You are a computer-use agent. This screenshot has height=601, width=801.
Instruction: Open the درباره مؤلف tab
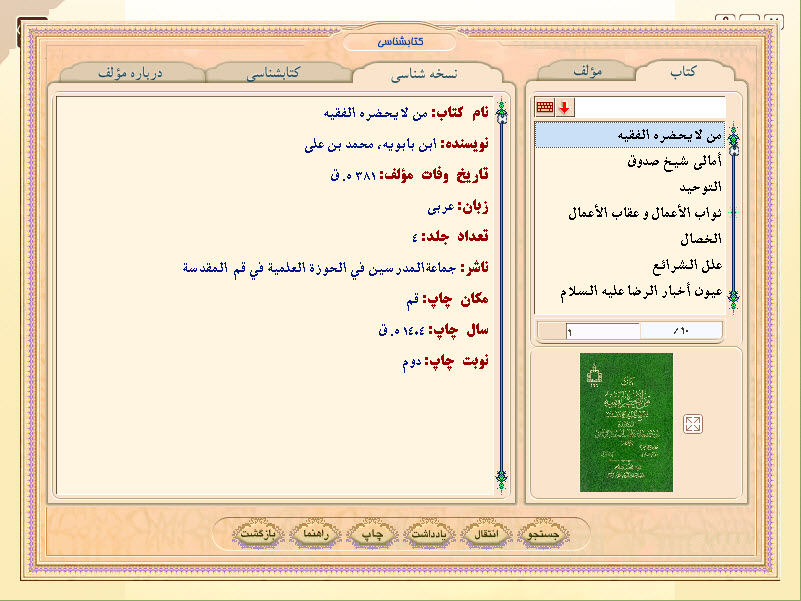click(130, 74)
